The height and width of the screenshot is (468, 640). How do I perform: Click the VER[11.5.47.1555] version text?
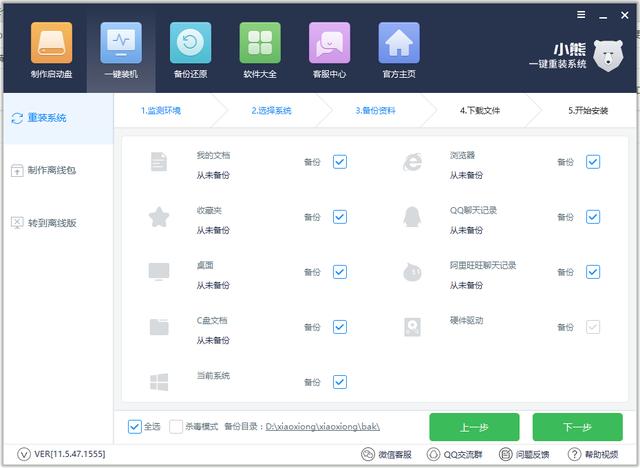[x=70, y=454]
